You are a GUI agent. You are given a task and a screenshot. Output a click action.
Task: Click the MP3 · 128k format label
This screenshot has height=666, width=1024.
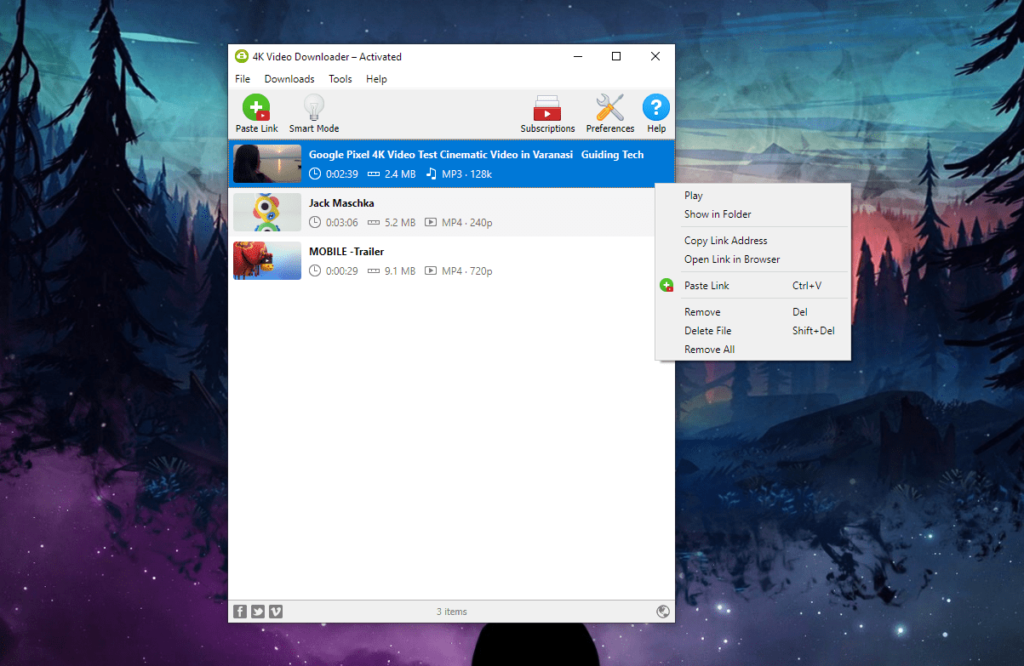pyautogui.click(x=466, y=174)
